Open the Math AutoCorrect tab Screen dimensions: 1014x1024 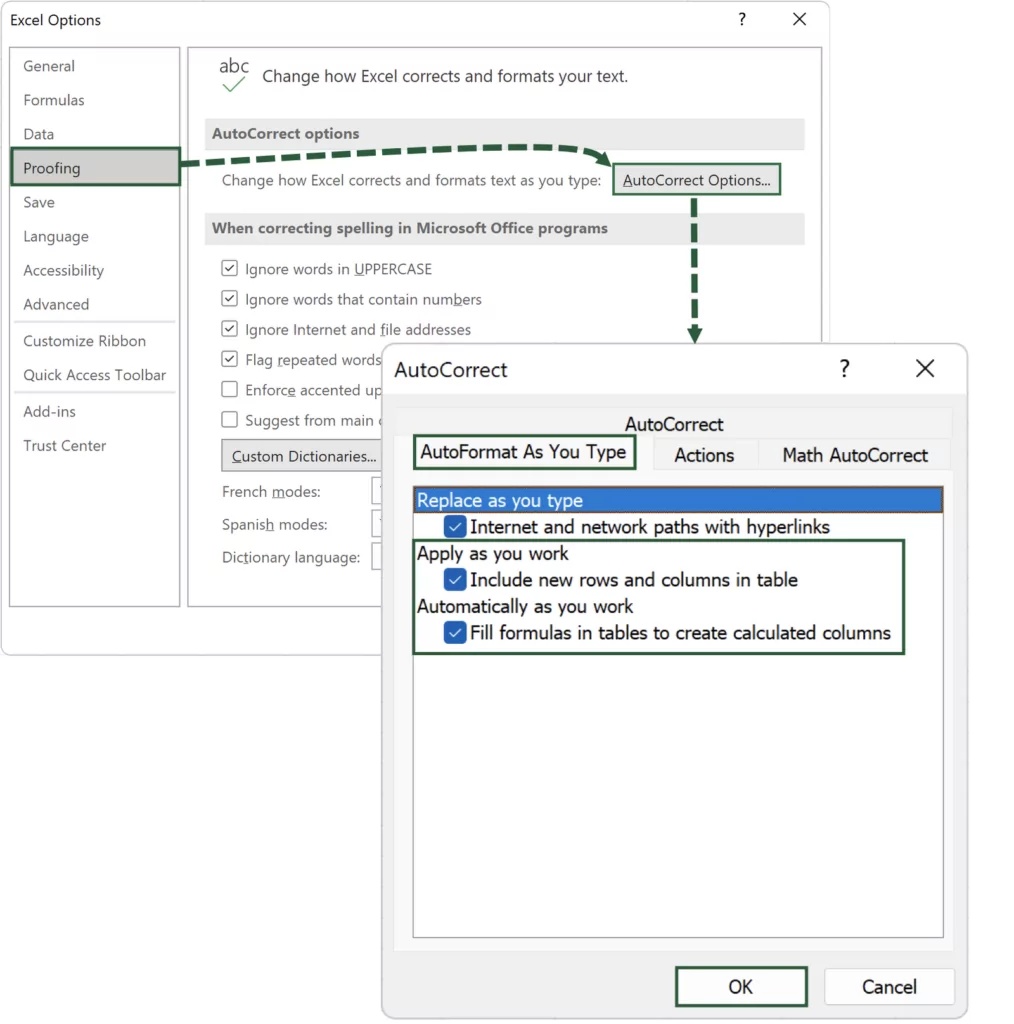pyautogui.click(x=854, y=455)
